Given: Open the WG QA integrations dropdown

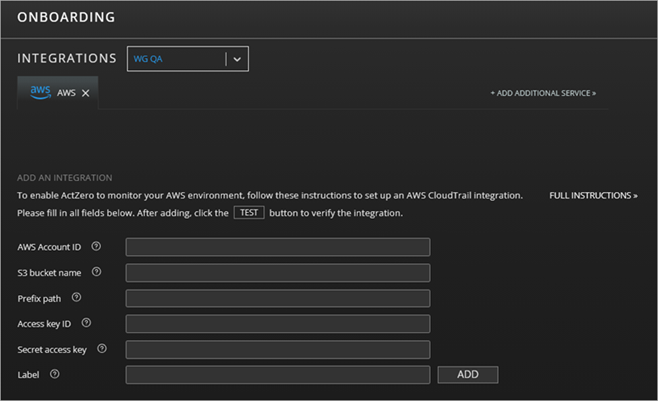Looking at the screenshot, I should tap(188, 59).
